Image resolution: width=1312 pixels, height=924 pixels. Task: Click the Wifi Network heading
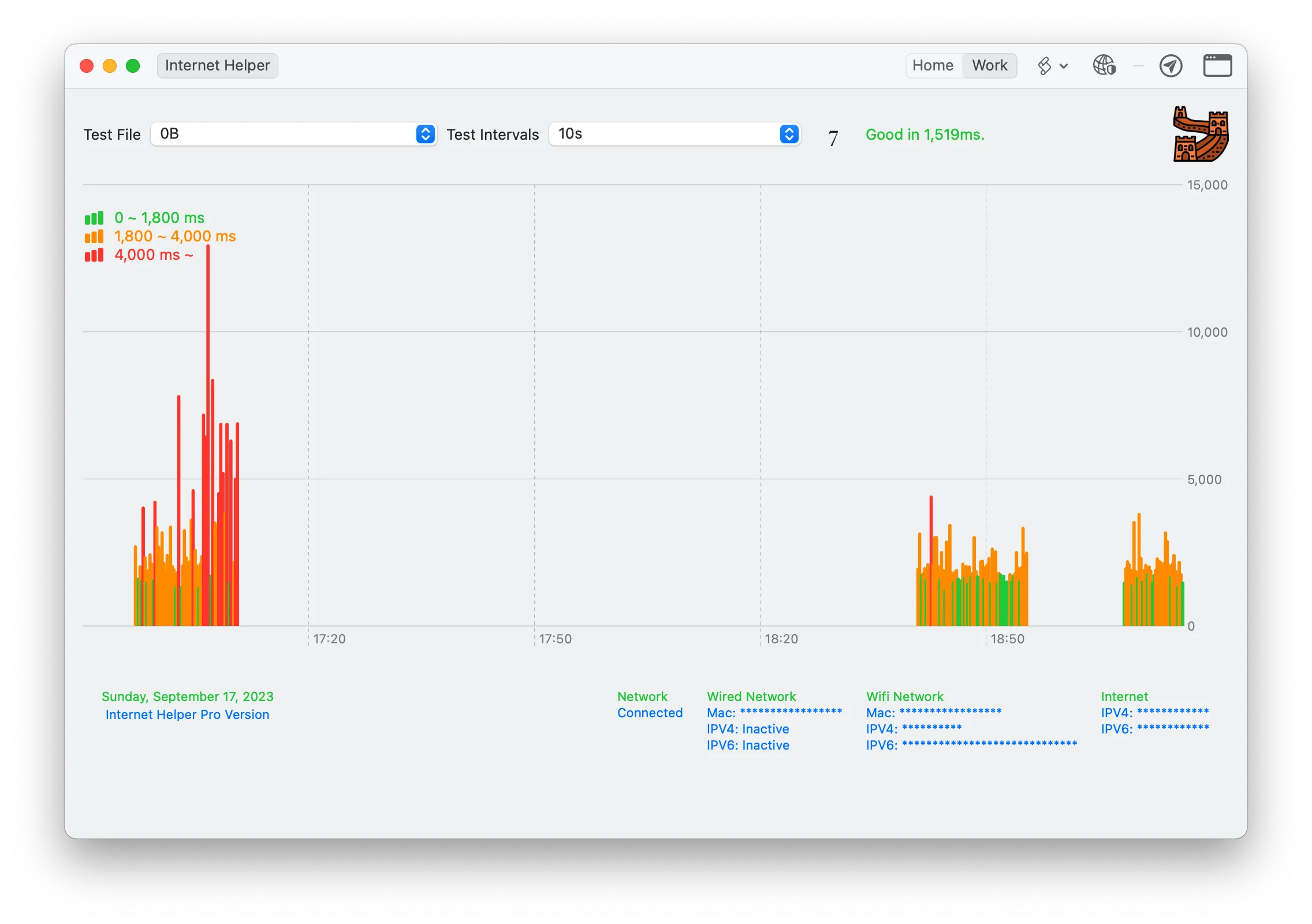[x=904, y=696]
